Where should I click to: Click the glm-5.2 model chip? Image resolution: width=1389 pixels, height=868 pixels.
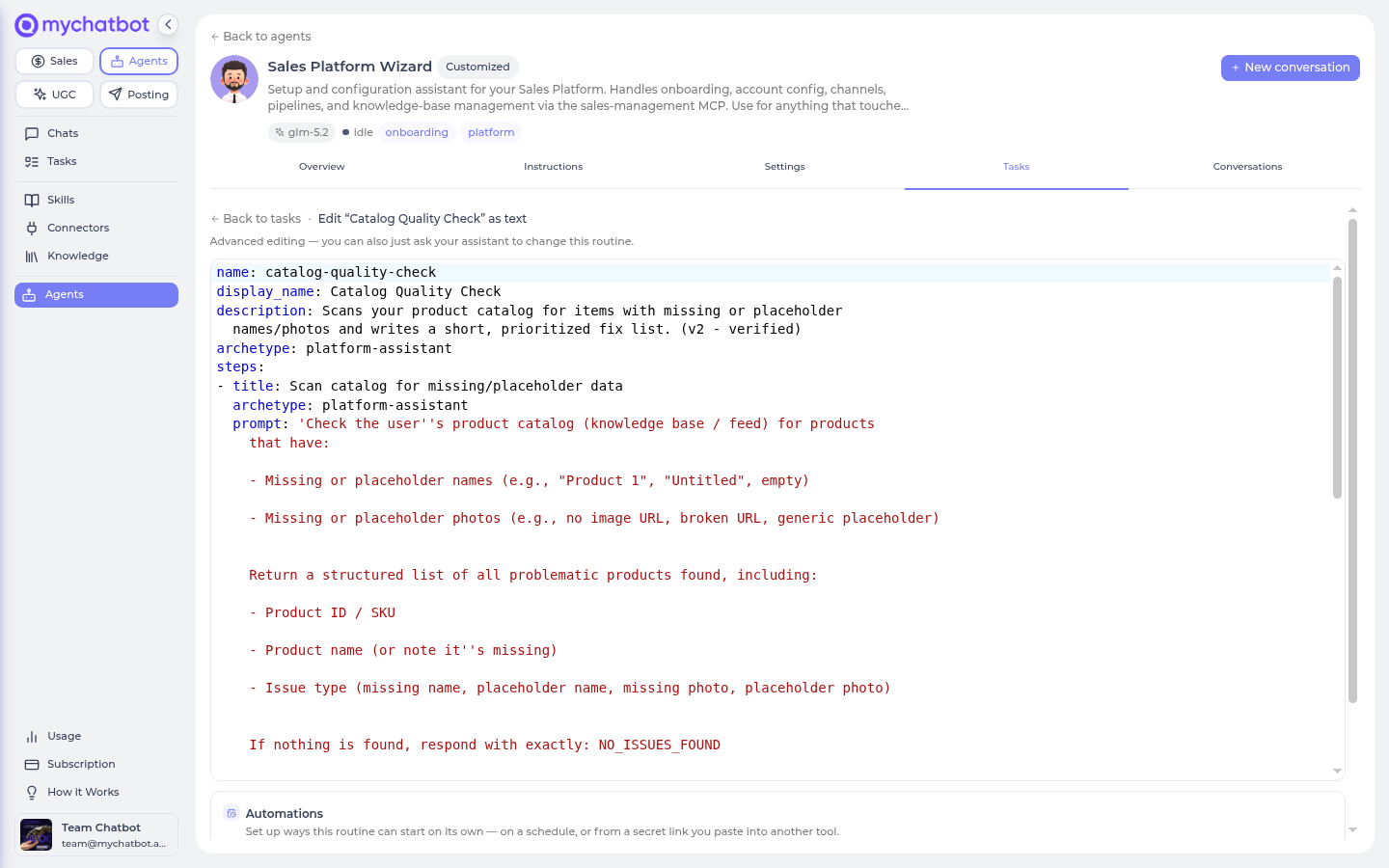[x=302, y=133]
